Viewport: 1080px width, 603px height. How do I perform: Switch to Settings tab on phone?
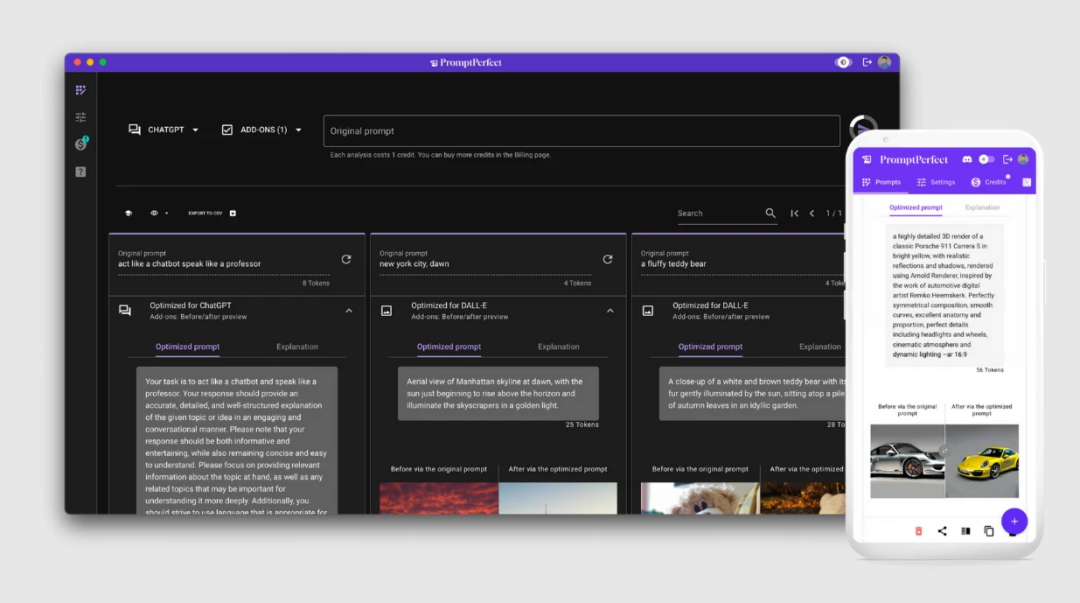pos(936,182)
